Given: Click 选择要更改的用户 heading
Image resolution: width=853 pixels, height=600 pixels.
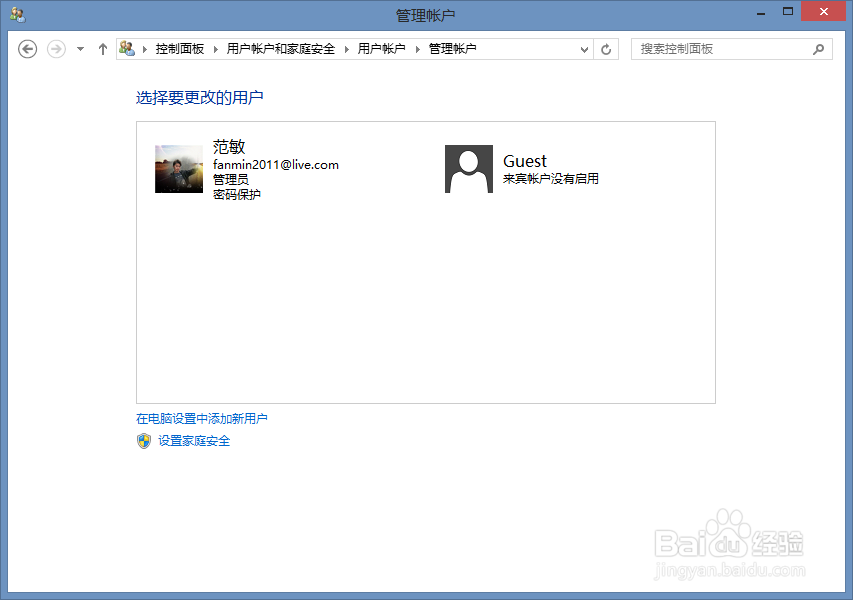Looking at the screenshot, I should click(200, 97).
